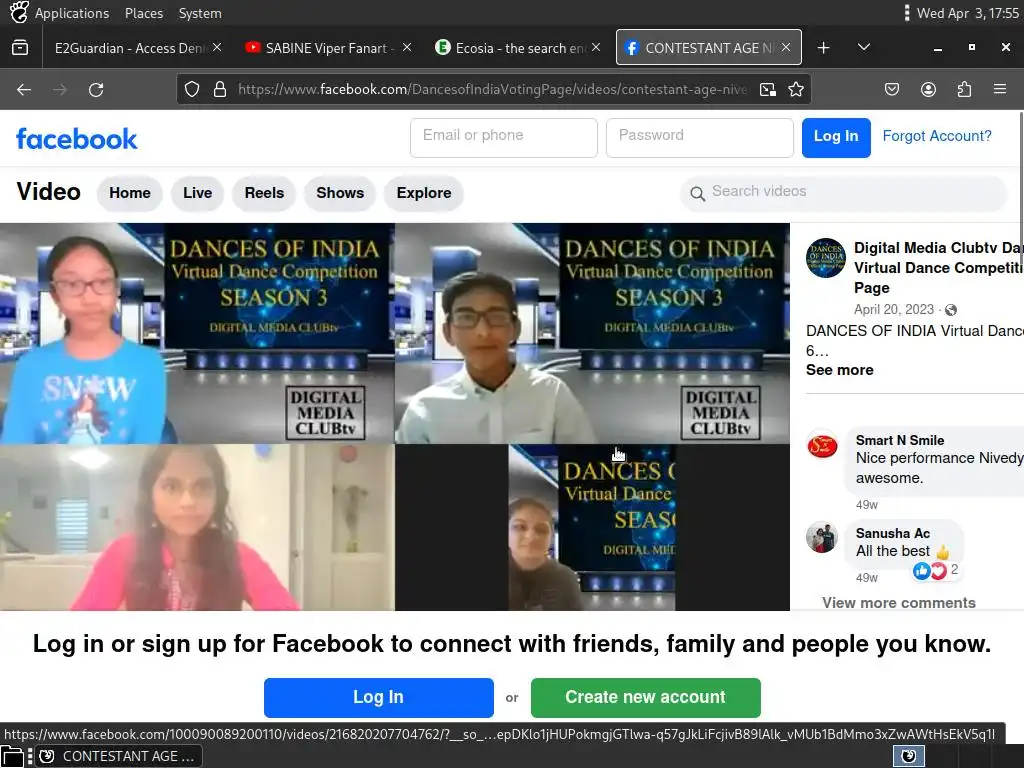Click the Firefox icon in bottom-right panel
Screen dimensions: 1024x768
908,756
